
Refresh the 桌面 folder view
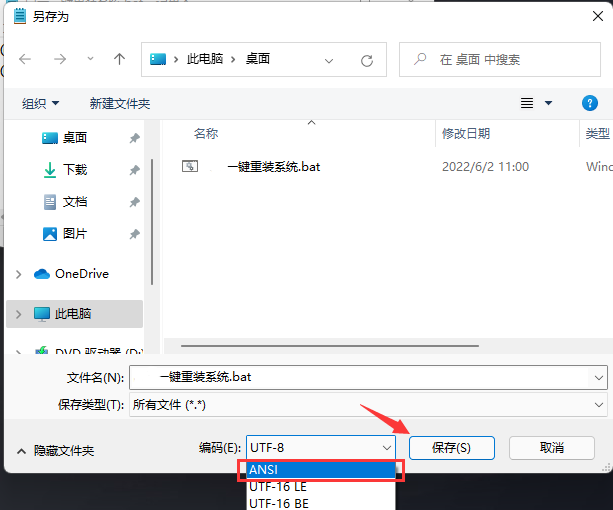(367, 61)
